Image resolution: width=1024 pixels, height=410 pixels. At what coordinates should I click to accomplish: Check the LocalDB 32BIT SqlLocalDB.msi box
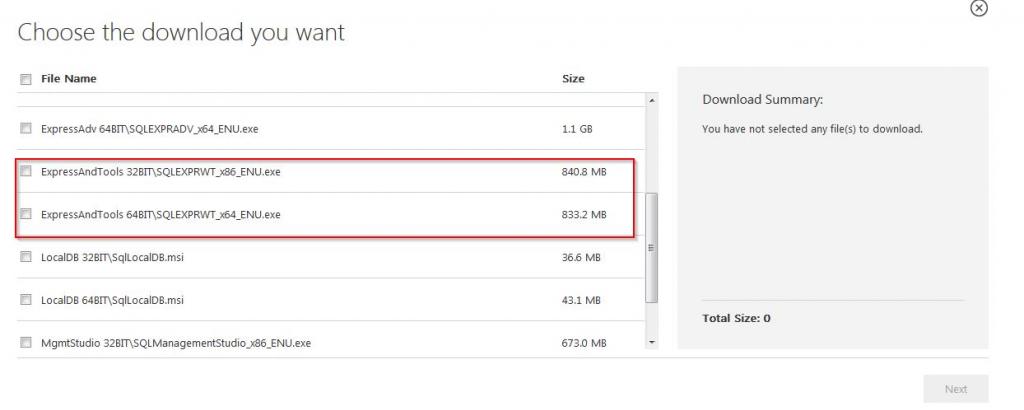[26, 257]
